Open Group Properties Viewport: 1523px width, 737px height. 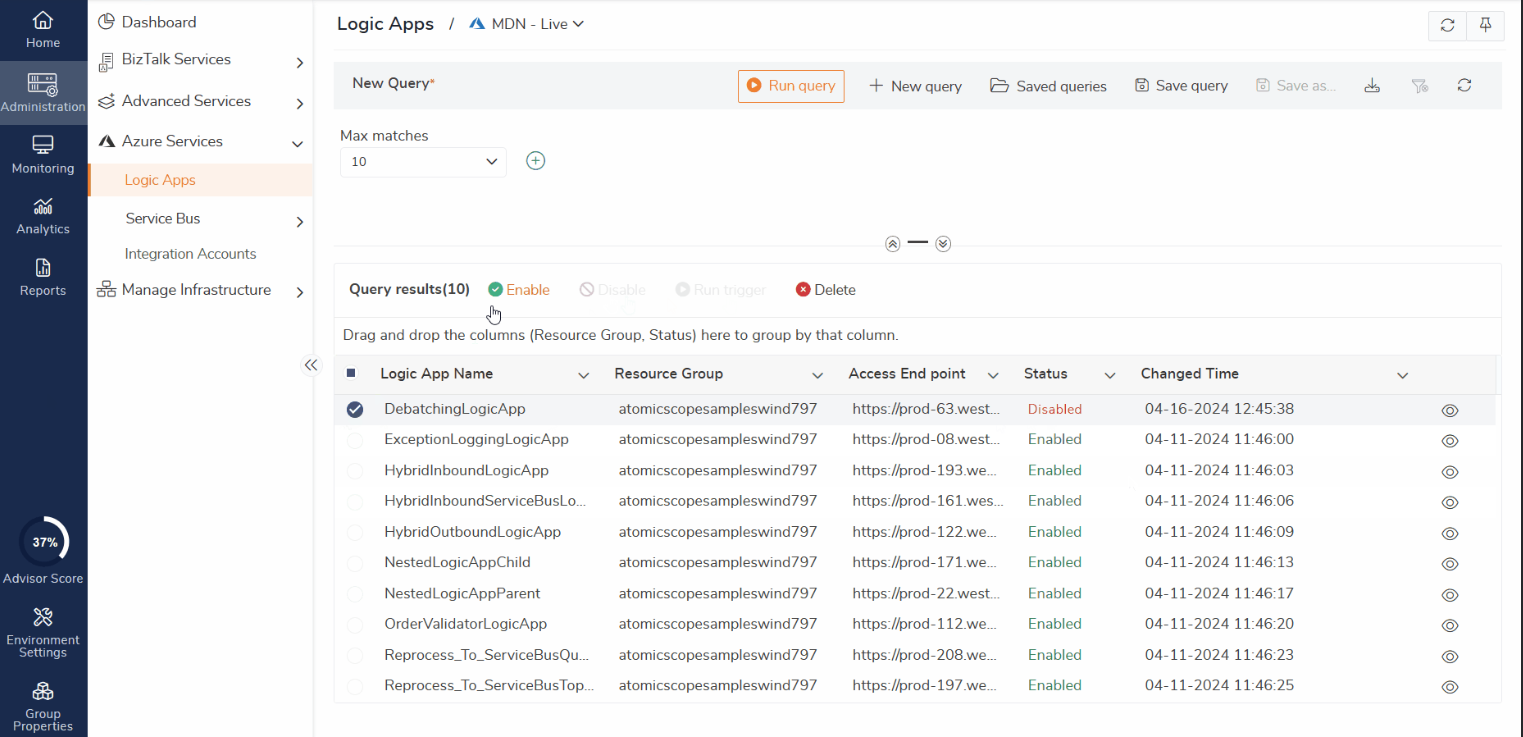[43, 706]
